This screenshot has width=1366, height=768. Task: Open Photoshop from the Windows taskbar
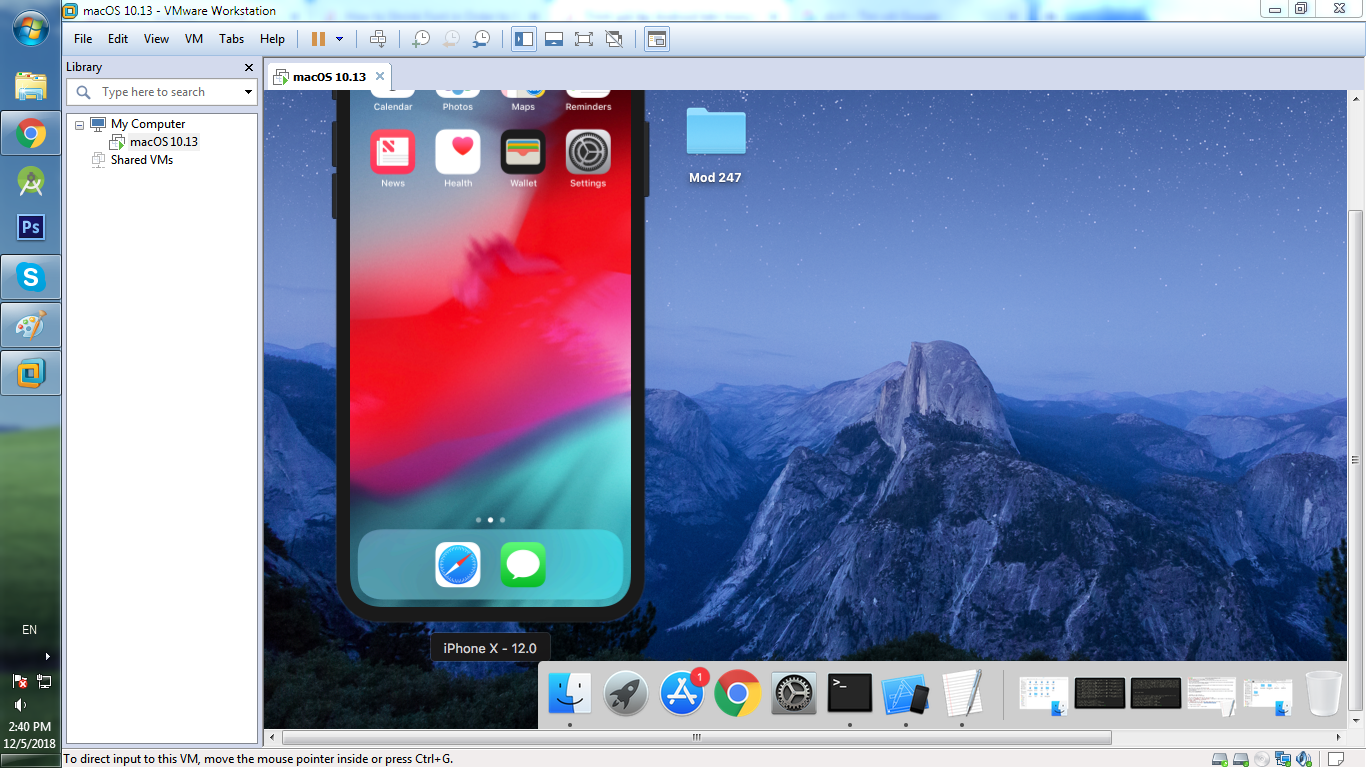point(31,228)
